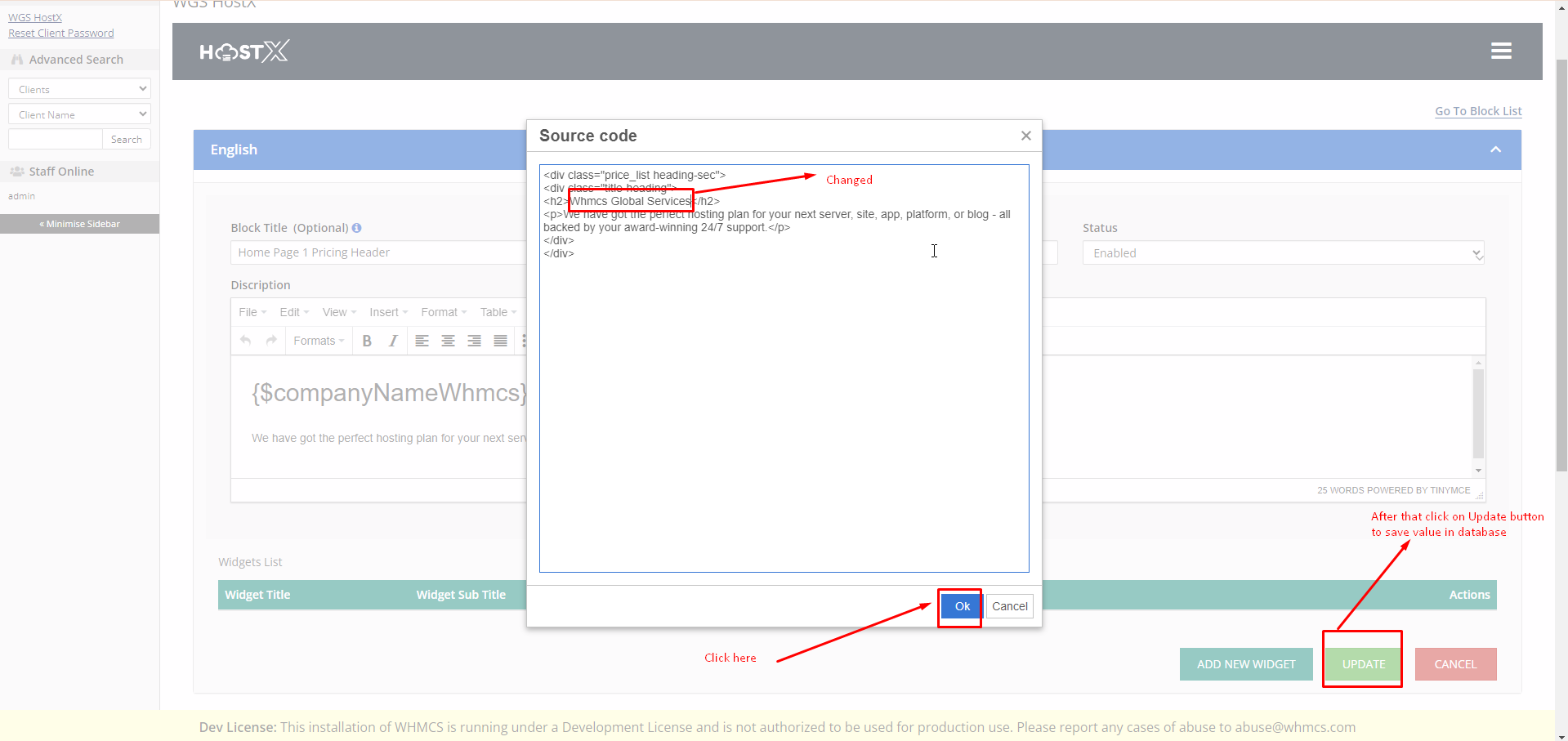Open the Insert menu in editor
Screen dimensions: 1568x741
[x=388, y=312]
